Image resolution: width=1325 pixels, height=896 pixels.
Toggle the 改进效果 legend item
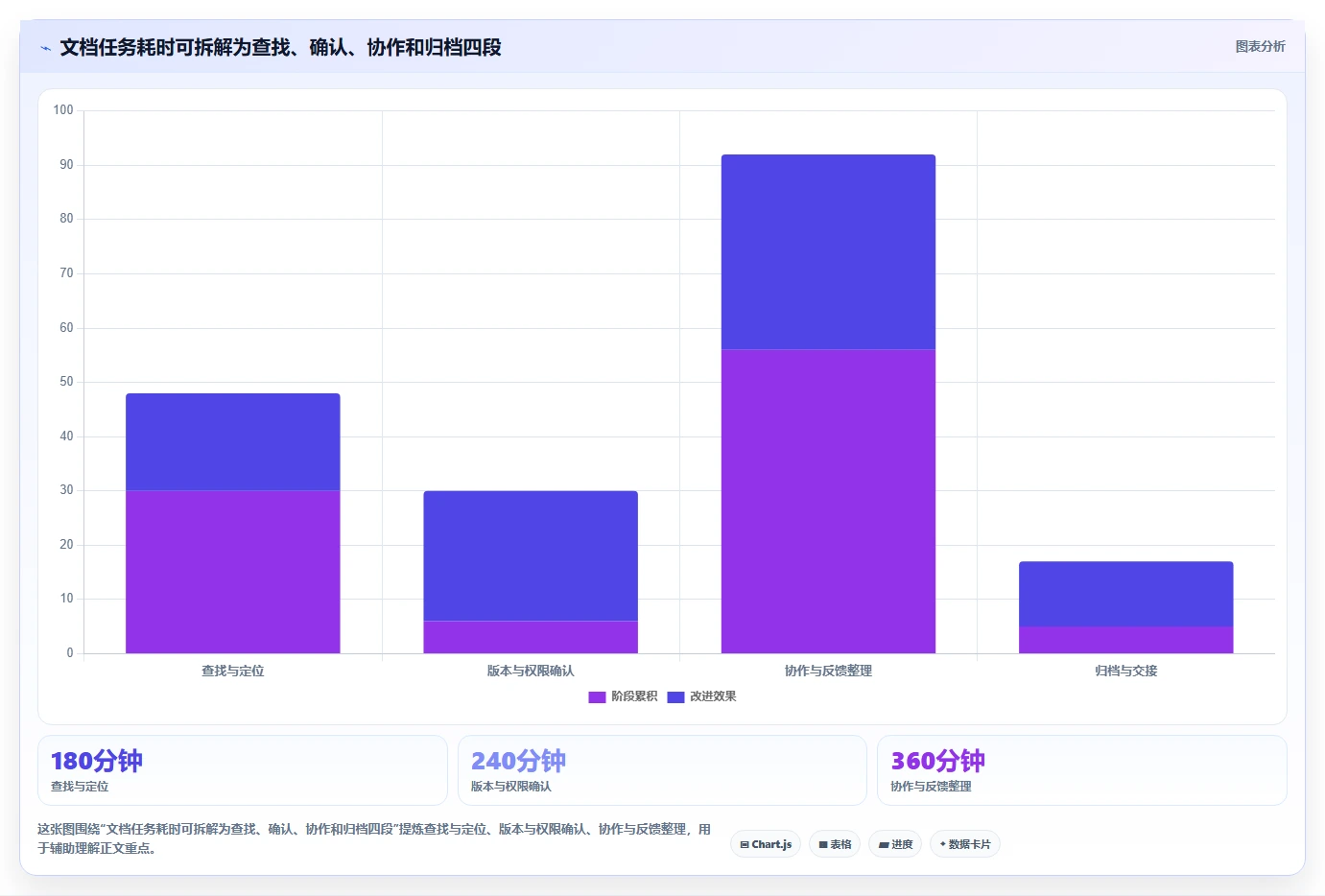click(x=701, y=696)
